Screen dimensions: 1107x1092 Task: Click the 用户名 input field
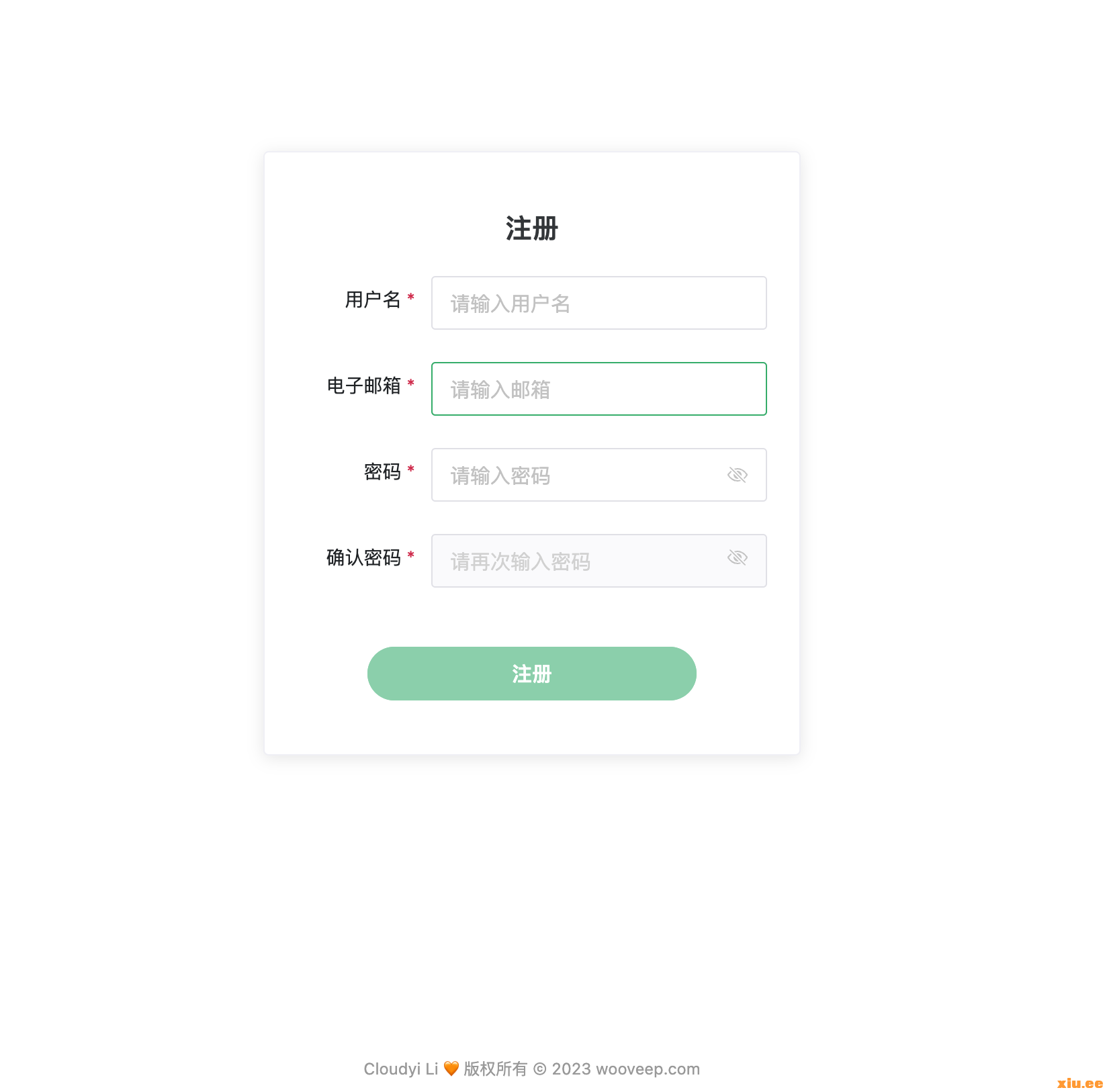pos(598,303)
